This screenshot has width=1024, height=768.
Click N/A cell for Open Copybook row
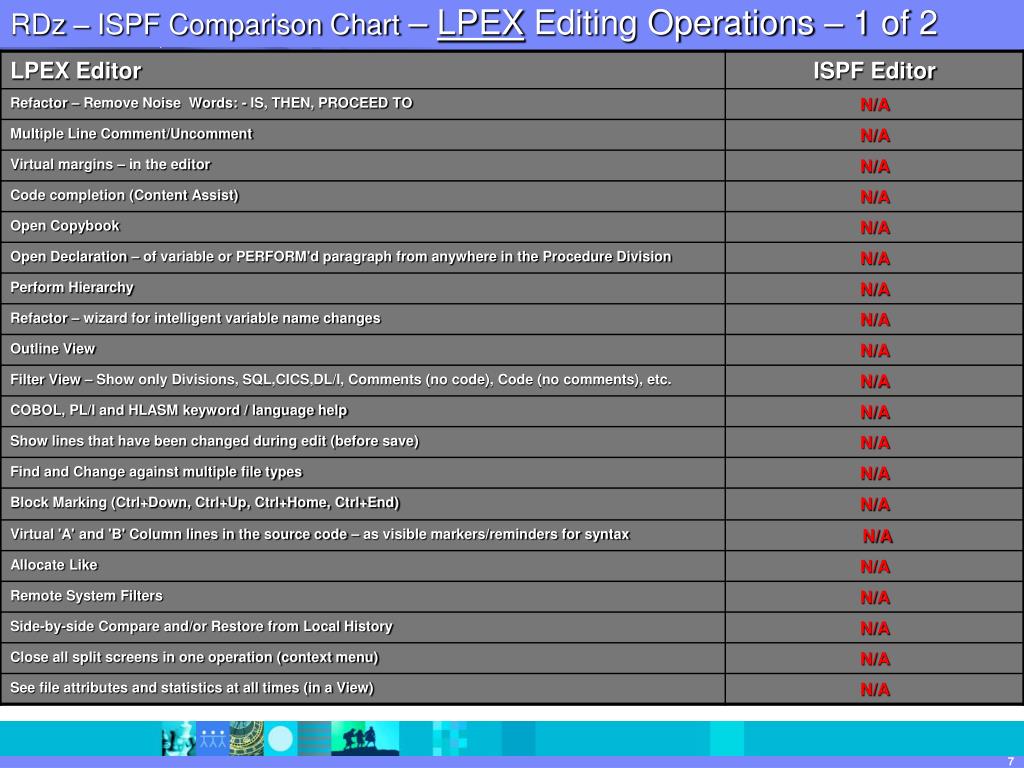click(874, 227)
